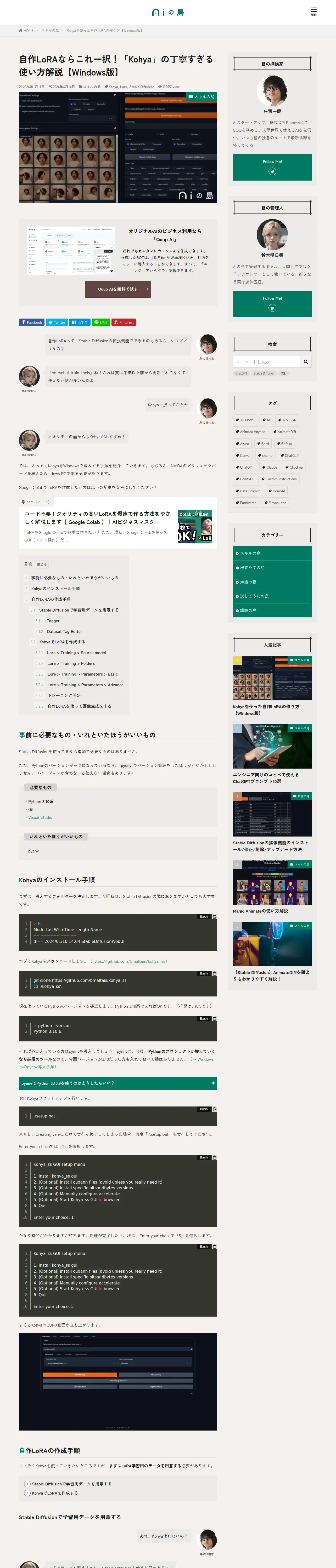
Task: Open the スキルの島 breadcrumb link
Action: pyautogui.click(x=50, y=30)
